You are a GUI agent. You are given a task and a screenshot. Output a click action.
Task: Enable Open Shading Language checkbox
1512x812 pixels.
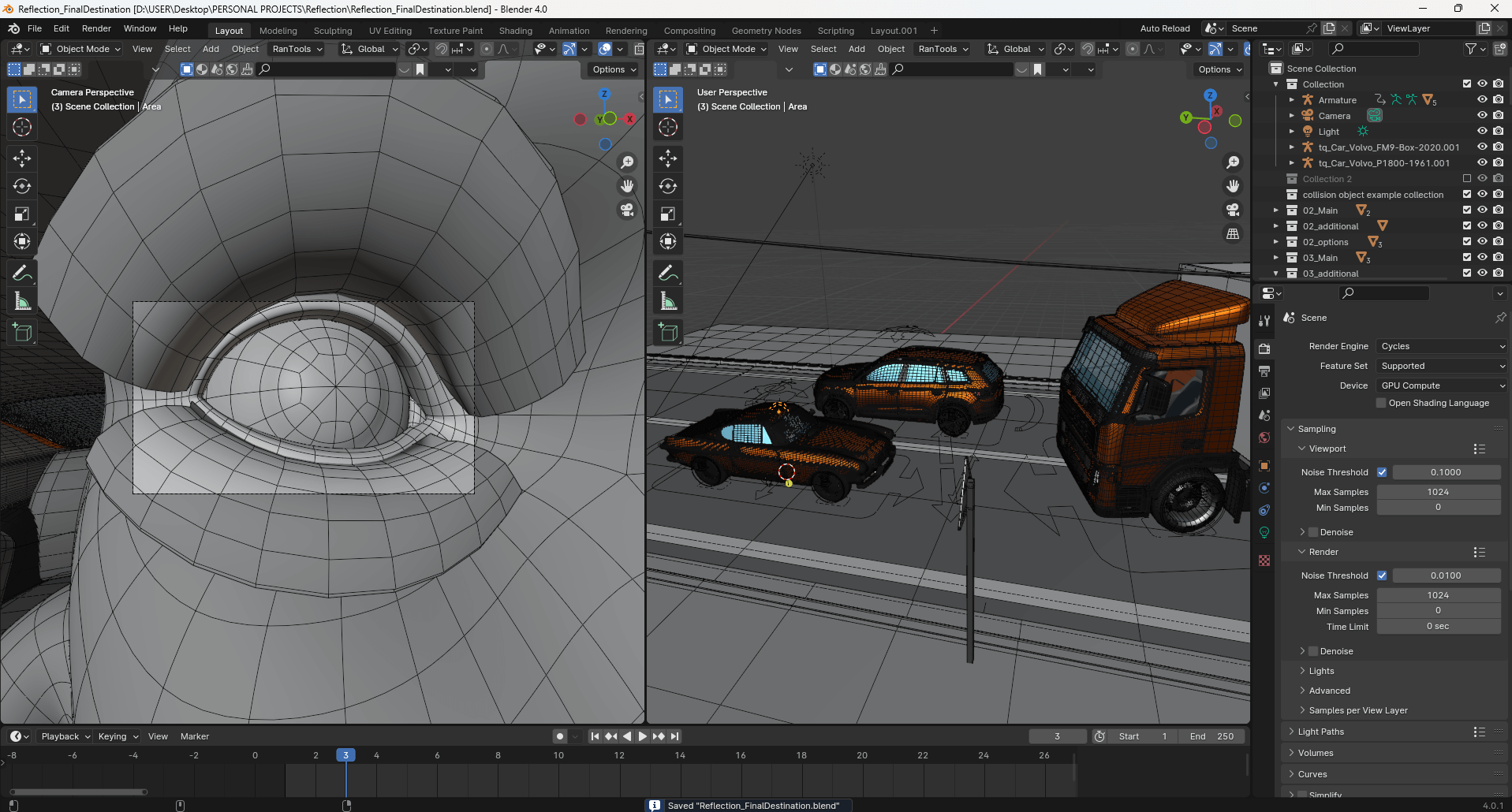pos(1381,403)
